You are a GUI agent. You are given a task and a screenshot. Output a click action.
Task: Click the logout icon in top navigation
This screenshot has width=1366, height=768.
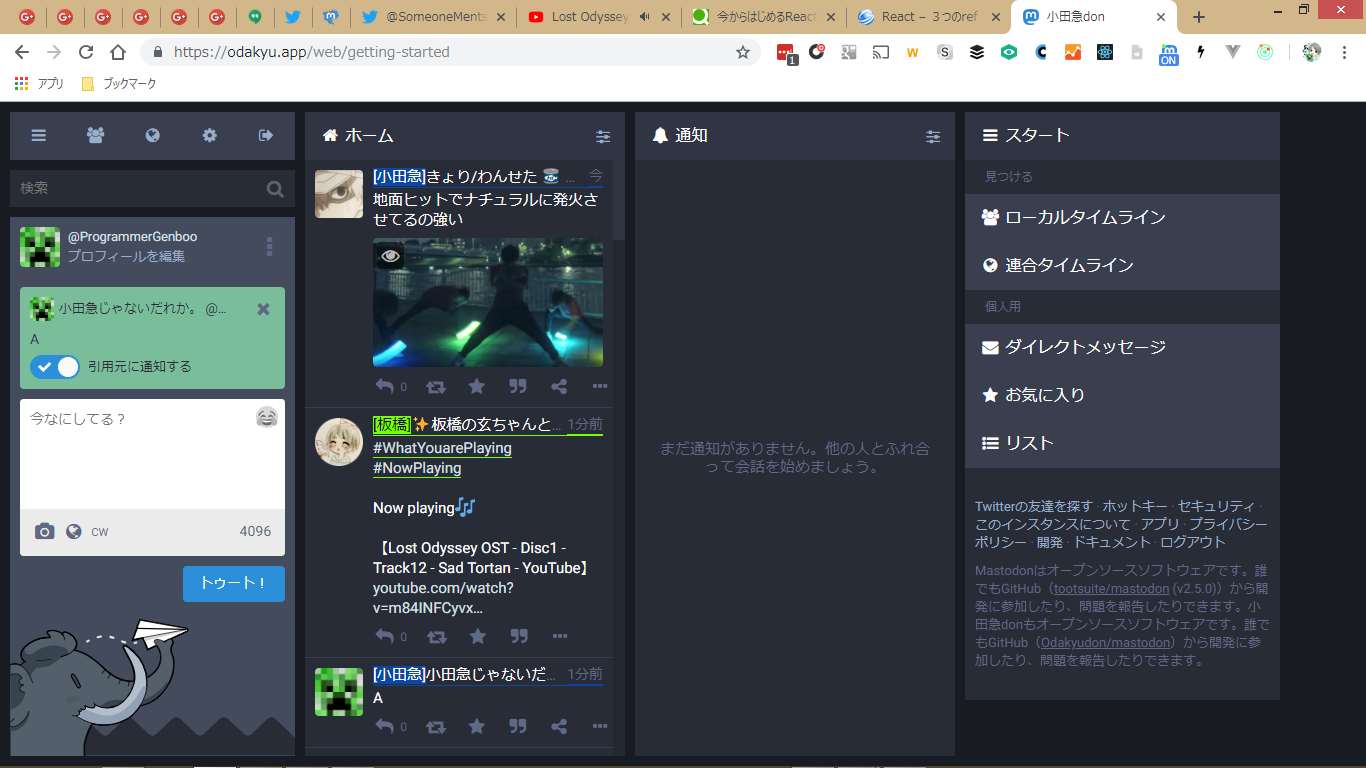coord(266,136)
